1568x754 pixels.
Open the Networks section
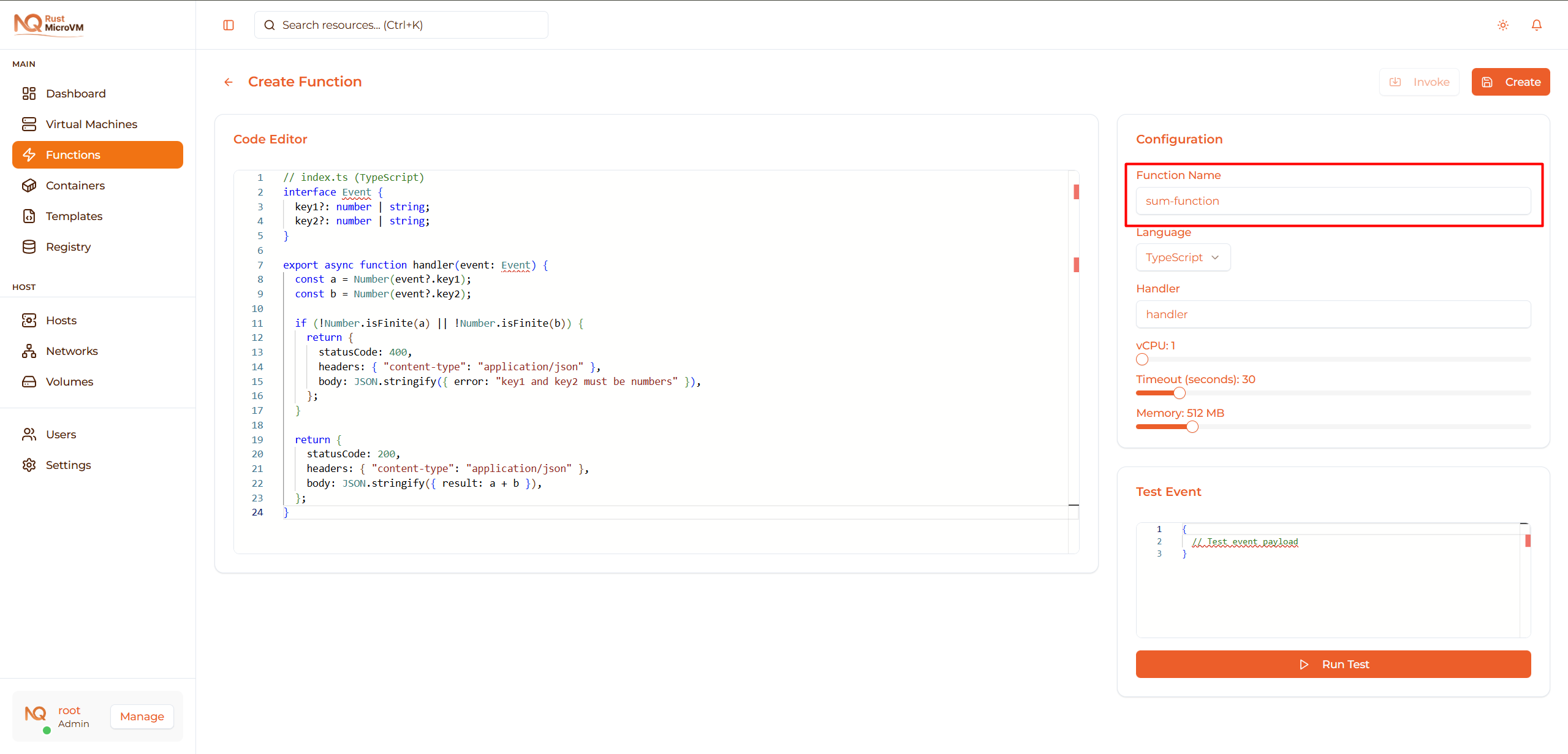tap(72, 351)
